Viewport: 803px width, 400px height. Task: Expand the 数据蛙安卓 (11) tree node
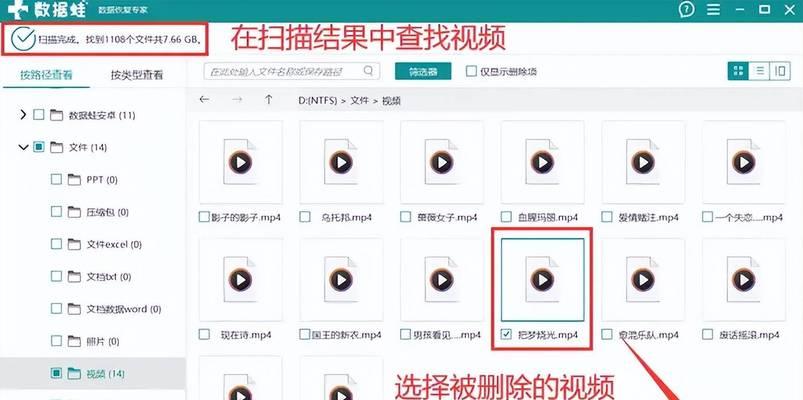pyautogui.click(x=23, y=115)
